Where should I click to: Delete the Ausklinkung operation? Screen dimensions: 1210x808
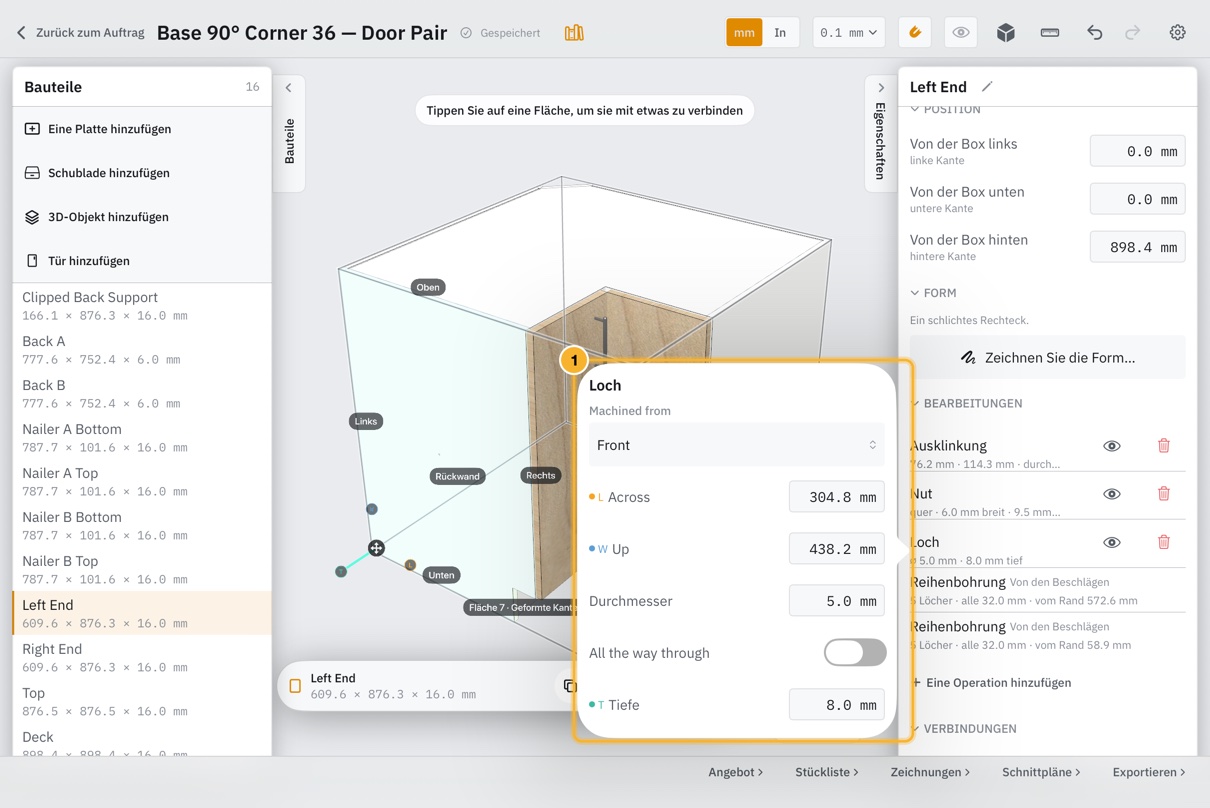click(x=1164, y=446)
